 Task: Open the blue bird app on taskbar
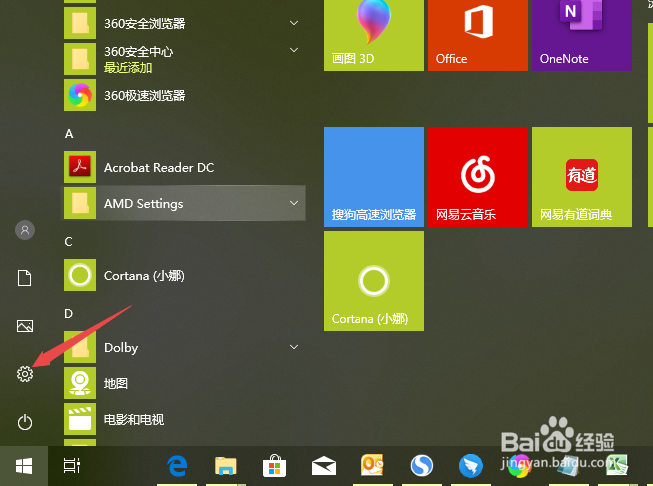(471, 466)
